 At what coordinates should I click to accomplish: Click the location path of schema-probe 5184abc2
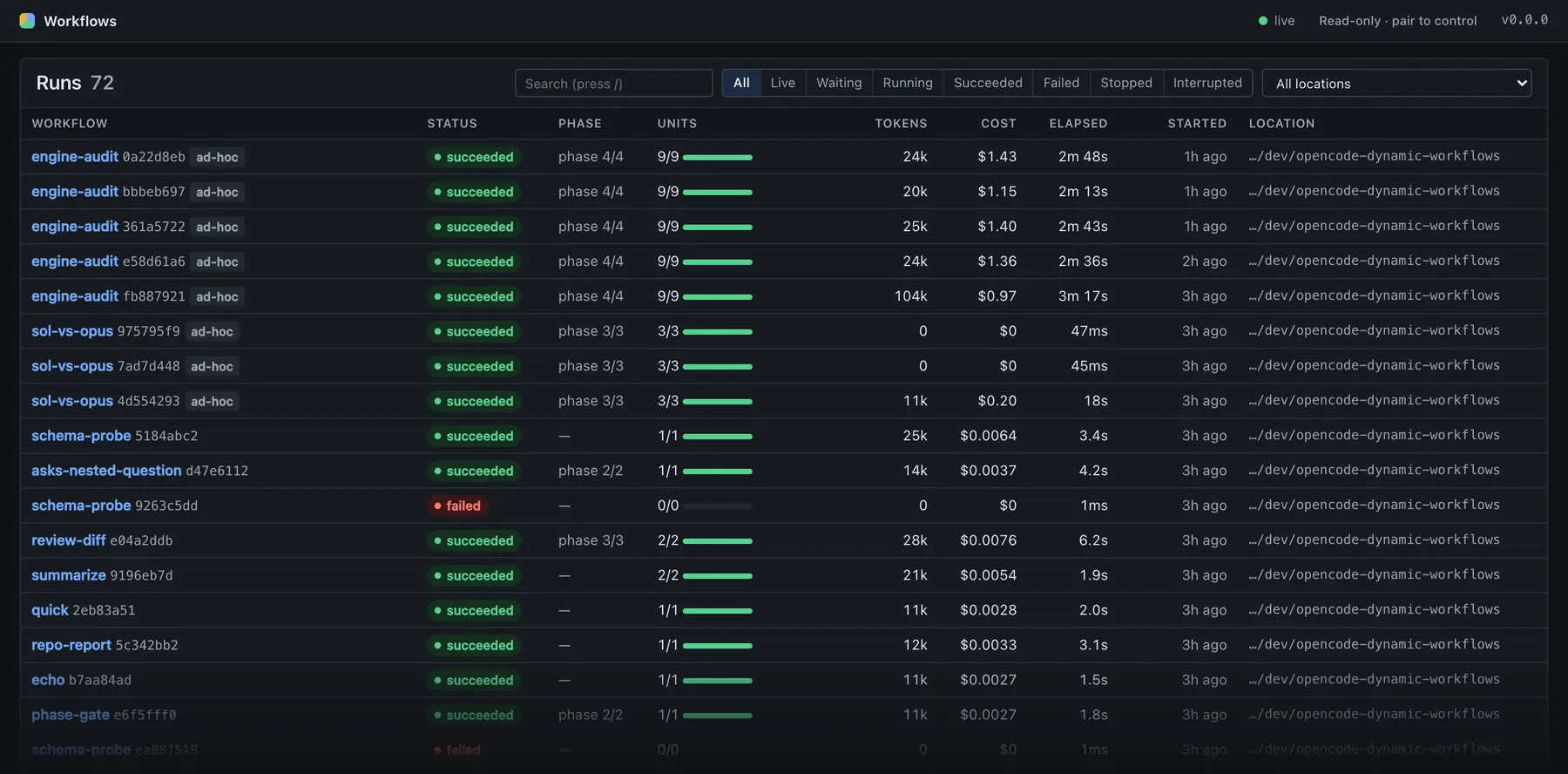[1374, 435]
